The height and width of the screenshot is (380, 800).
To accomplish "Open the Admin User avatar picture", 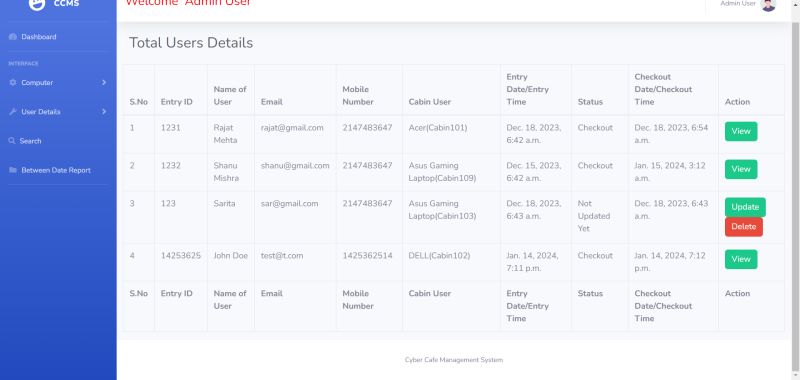I will (768, 4).
